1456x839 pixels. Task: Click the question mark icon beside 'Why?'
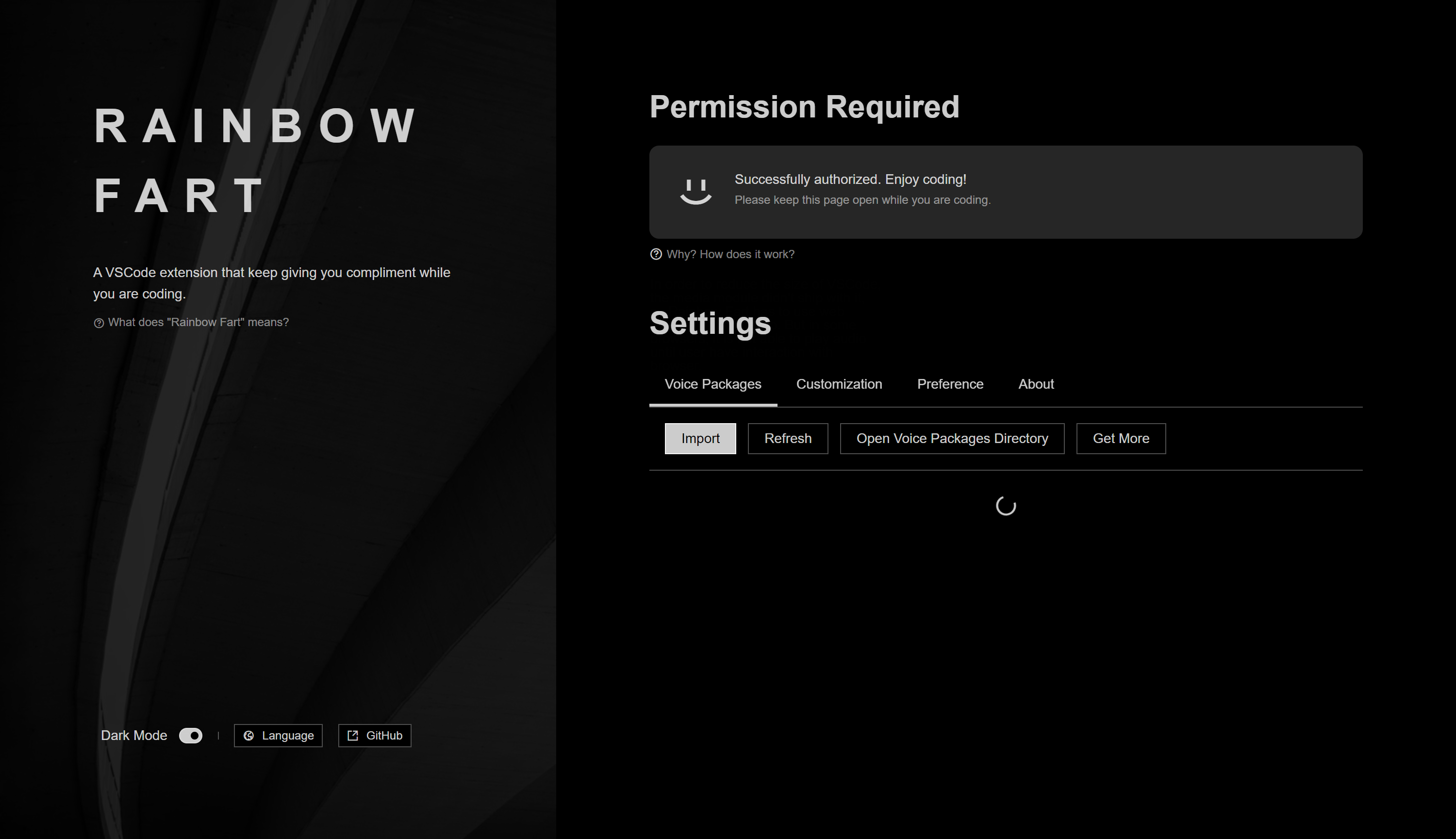[656, 254]
